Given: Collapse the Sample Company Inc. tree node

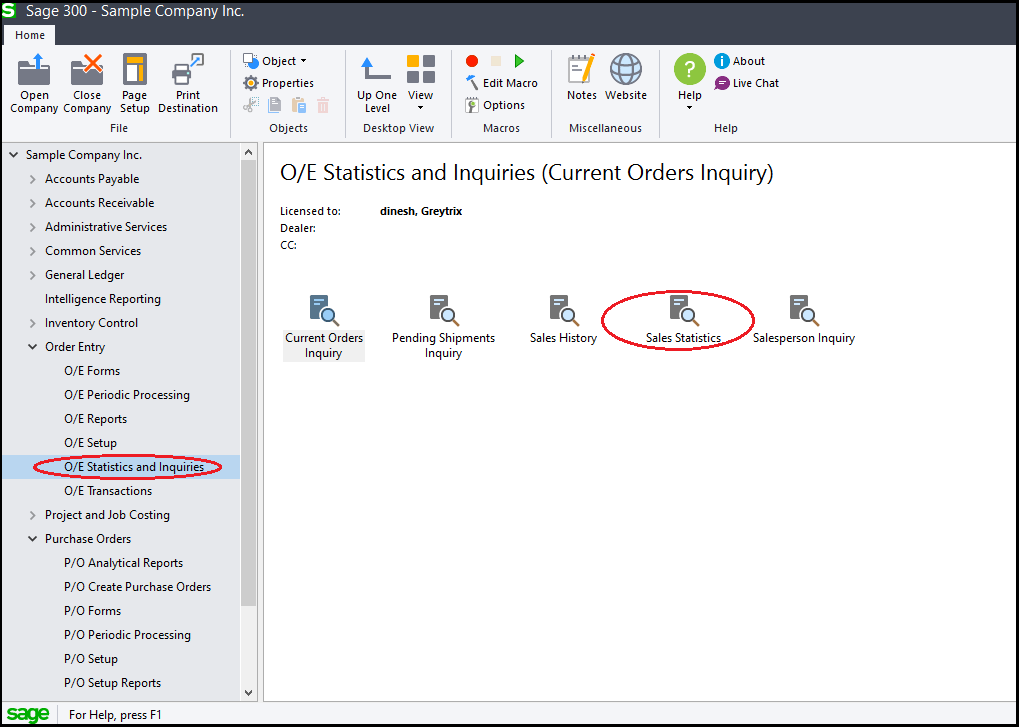Looking at the screenshot, I should 14,155.
